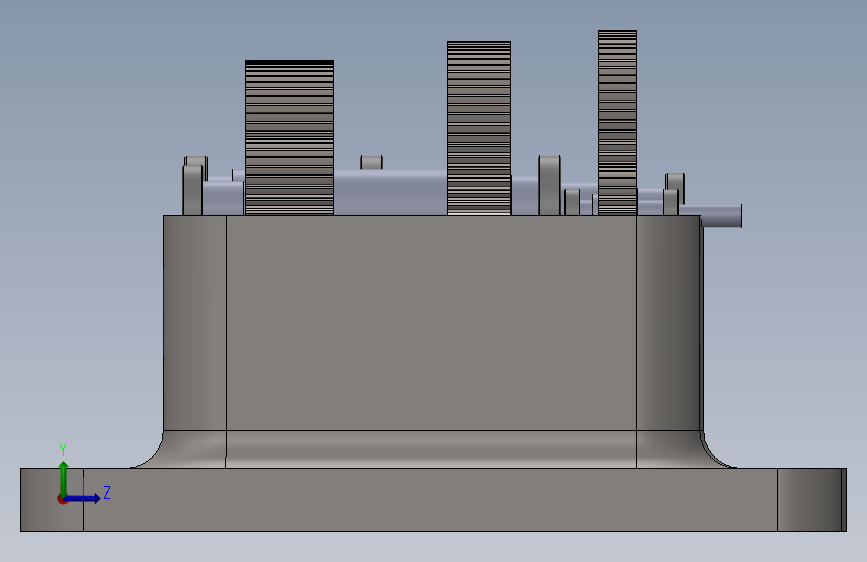This screenshot has width=867, height=562.
Task: Select the large housing block front face
Action: 431,322
